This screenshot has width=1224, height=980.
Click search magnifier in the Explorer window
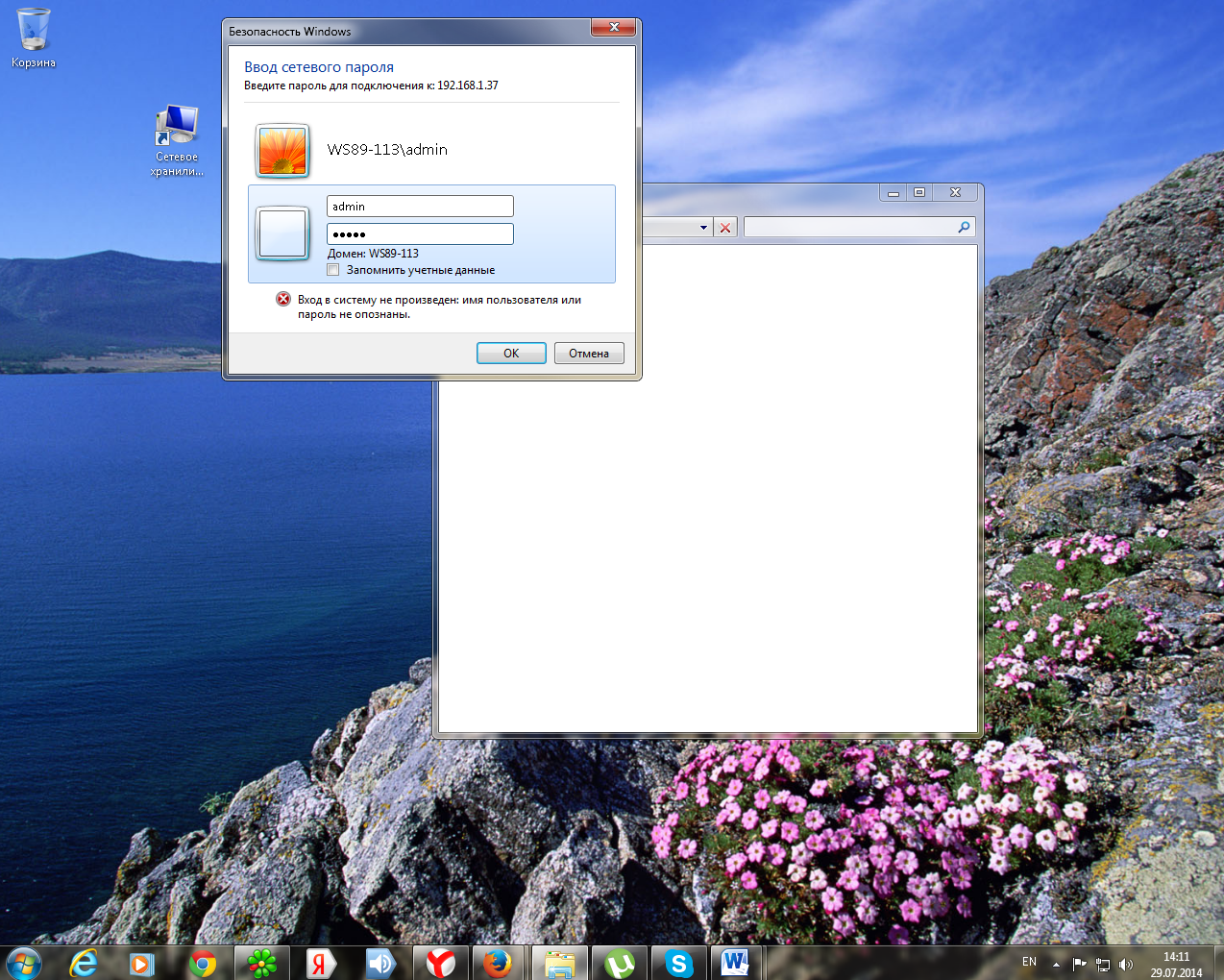point(964,227)
